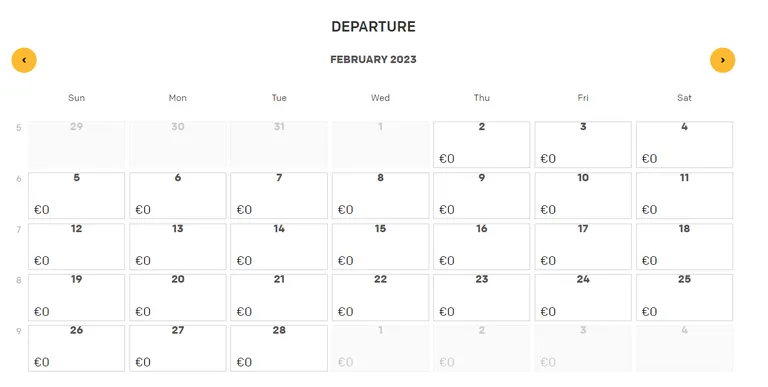This screenshot has width=768, height=387.
Task: Advance to next month with right arrow
Action: pyautogui.click(x=722, y=60)
